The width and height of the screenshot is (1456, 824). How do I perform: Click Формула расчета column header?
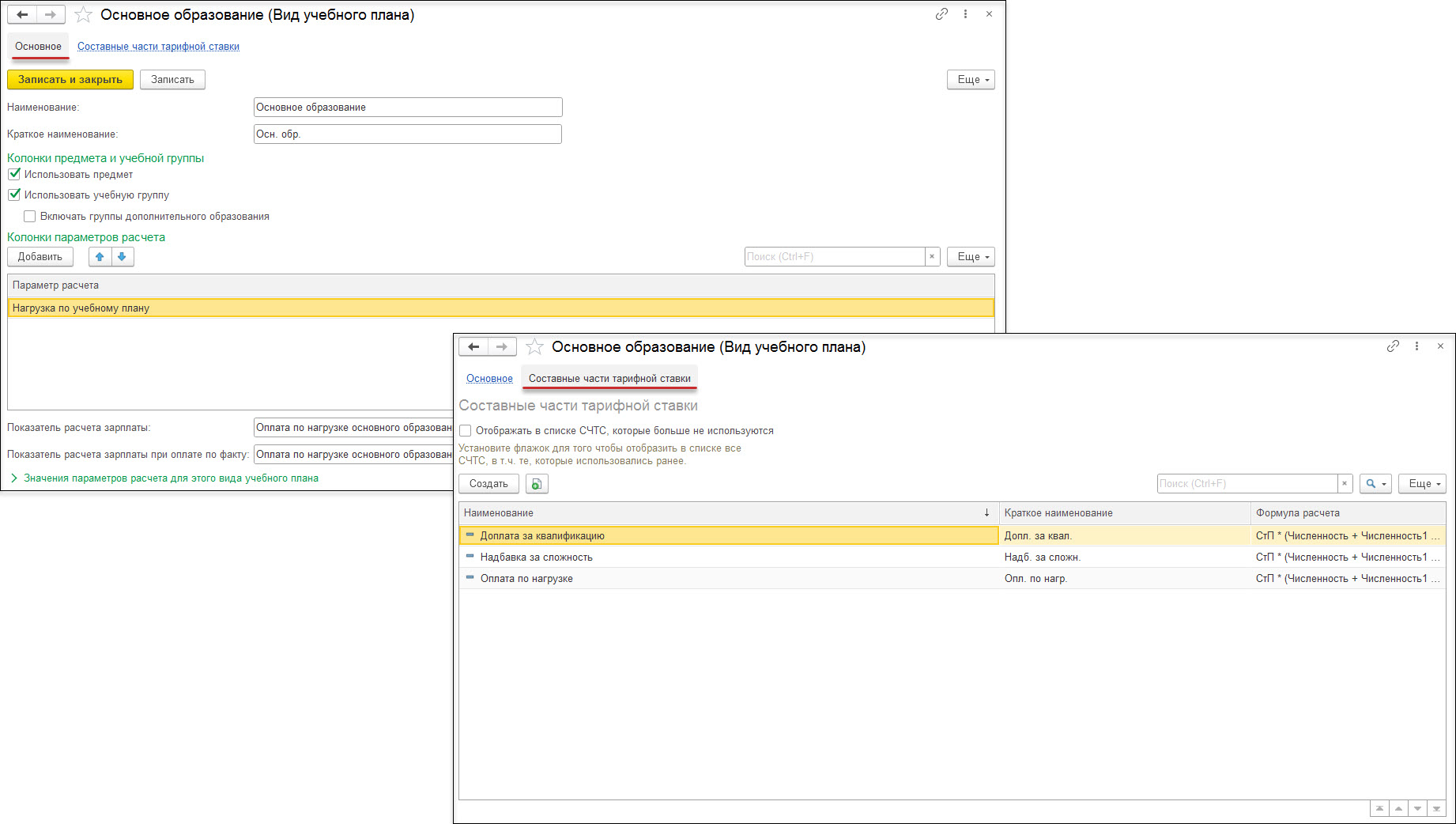(x=1348, y=512)
